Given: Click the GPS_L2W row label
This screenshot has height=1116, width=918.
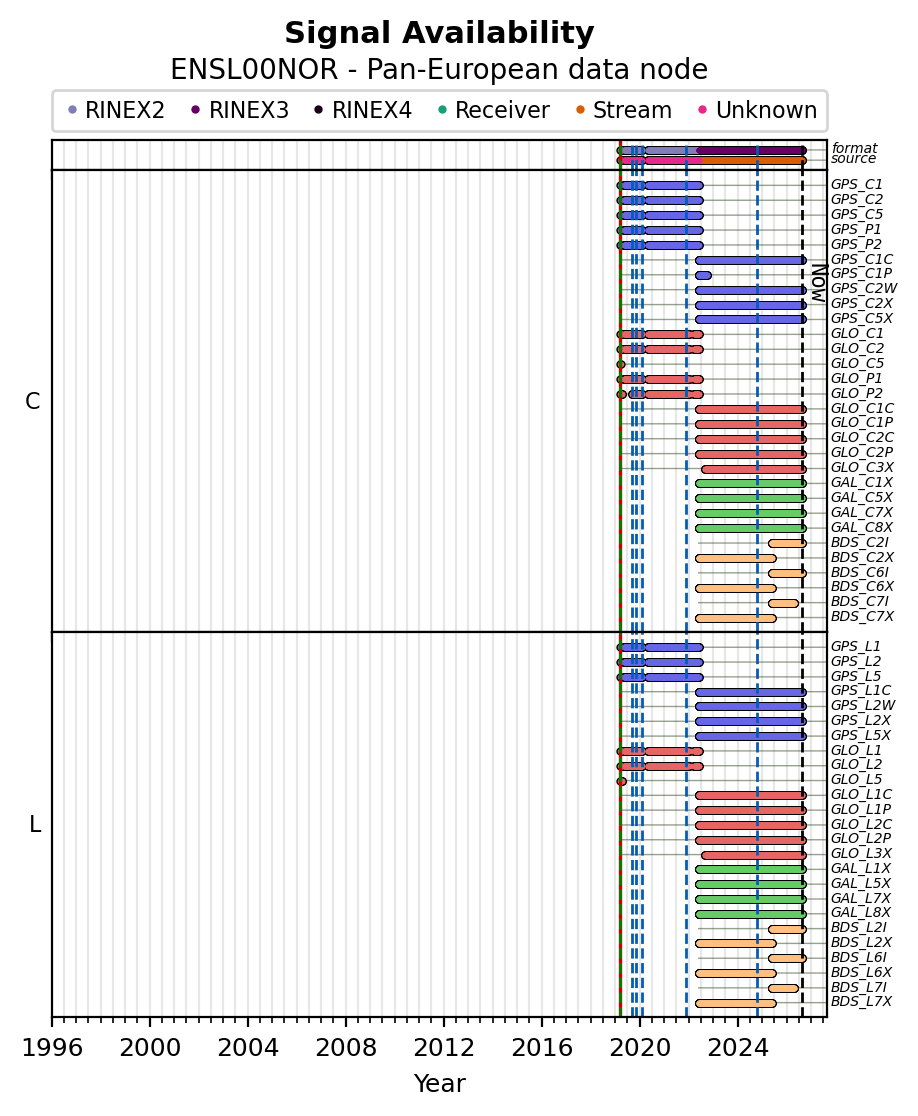Looking at the screenshot, I should (x=863, y=705).
